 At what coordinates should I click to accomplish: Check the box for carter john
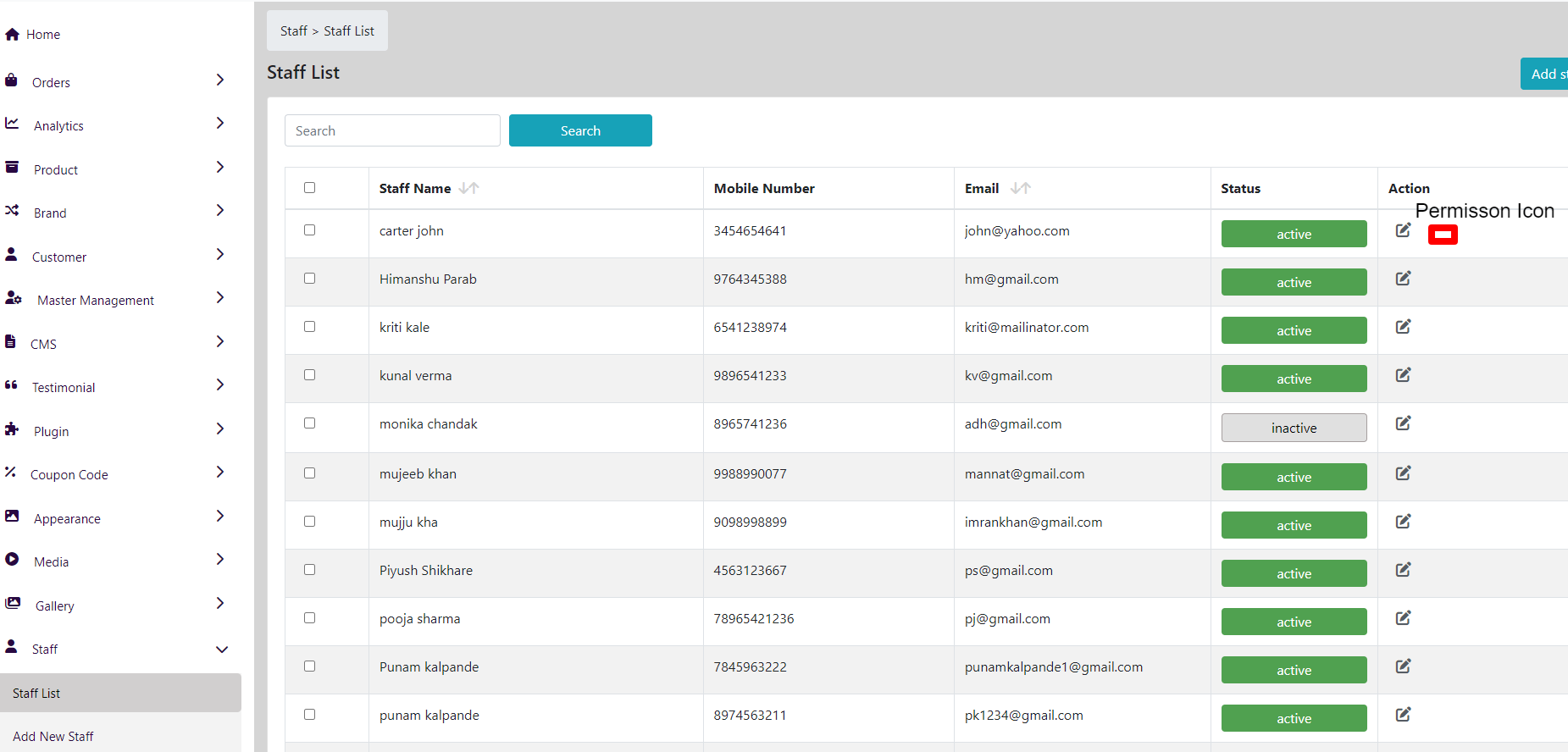pyautogui.click(x=310, y=230)
